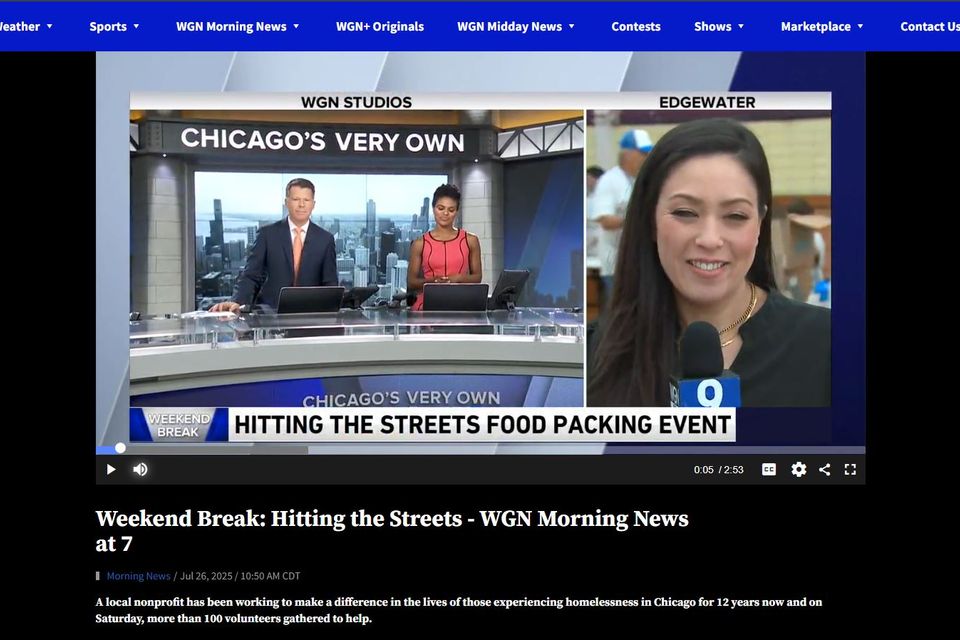Toggle closed captions on the video
This screenshot has width=960, height=640.
coord(768,469)
